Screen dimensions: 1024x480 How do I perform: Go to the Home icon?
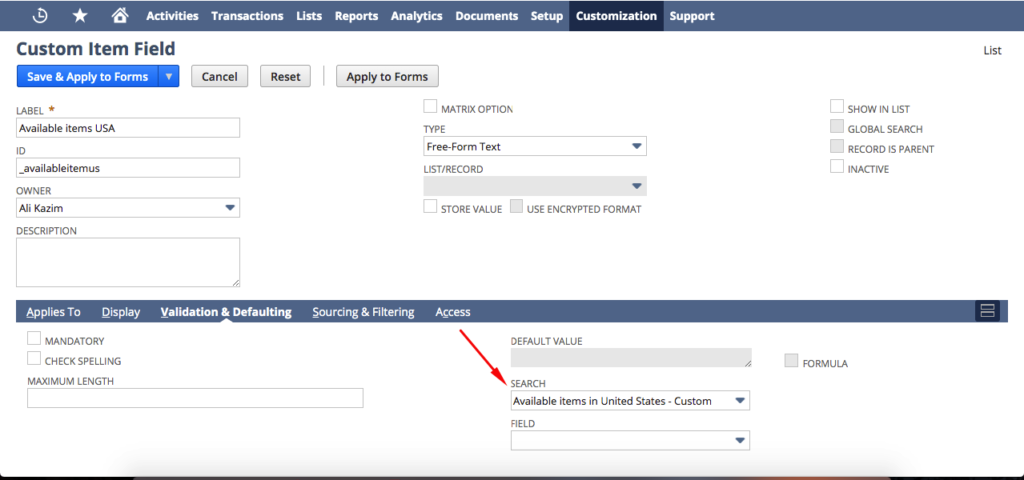[118, 16]
